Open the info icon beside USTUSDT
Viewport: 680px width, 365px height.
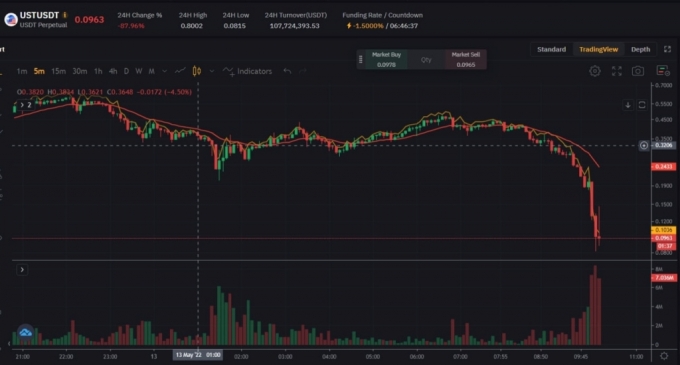click(65, 15)
